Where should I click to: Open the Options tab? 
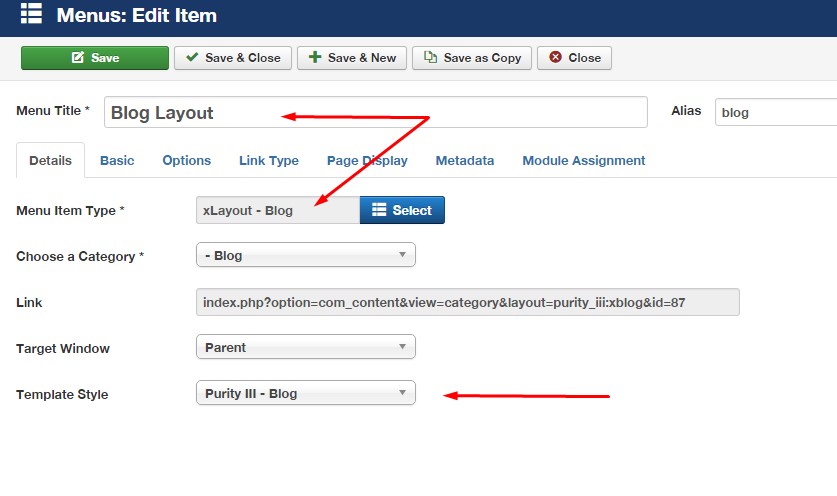point(187,160)
